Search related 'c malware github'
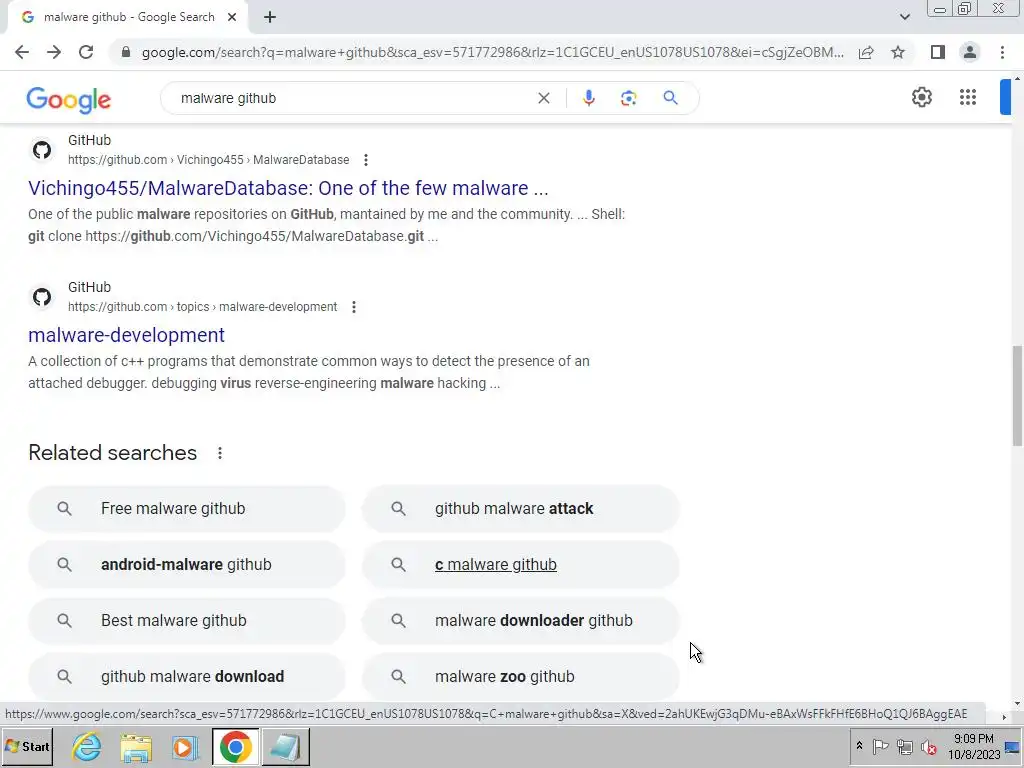This screenshot has width=1024, height=768. [x=521, y=565]
